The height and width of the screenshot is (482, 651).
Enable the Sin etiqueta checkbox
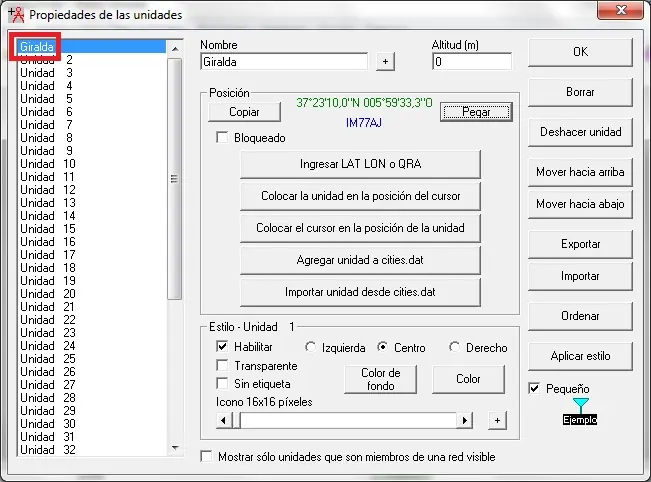point(223,383)
